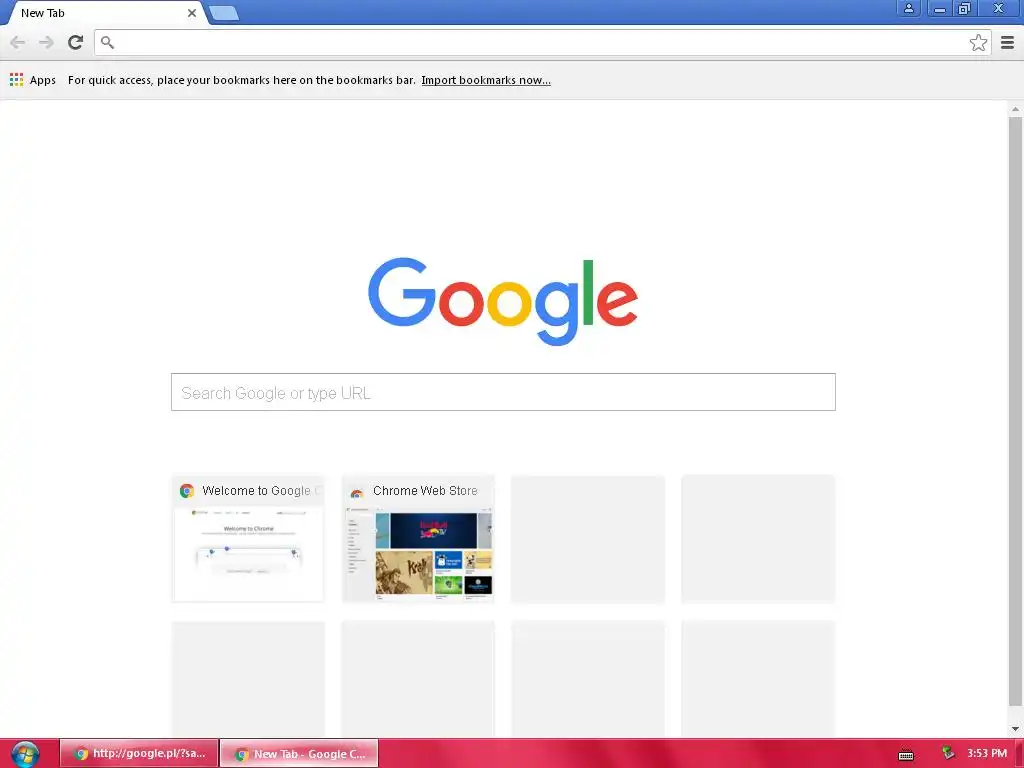Viewport: 1024px width, 768px height.
Task: Select the New Tab tab
Action: pos(103,13)
